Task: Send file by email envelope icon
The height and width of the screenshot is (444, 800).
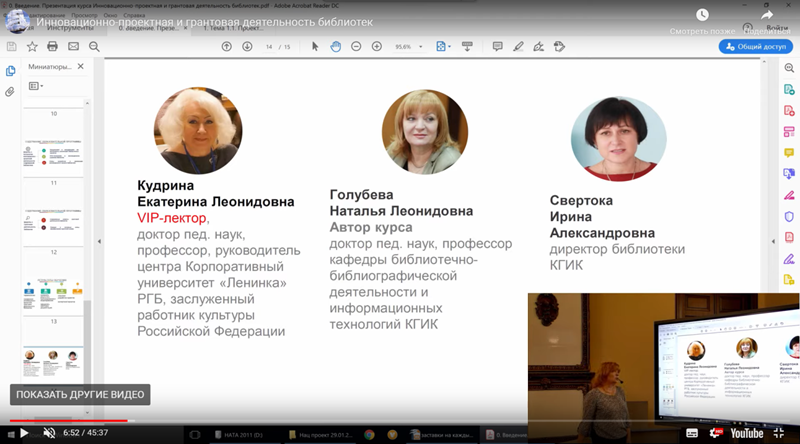Action: coord(73,46)
